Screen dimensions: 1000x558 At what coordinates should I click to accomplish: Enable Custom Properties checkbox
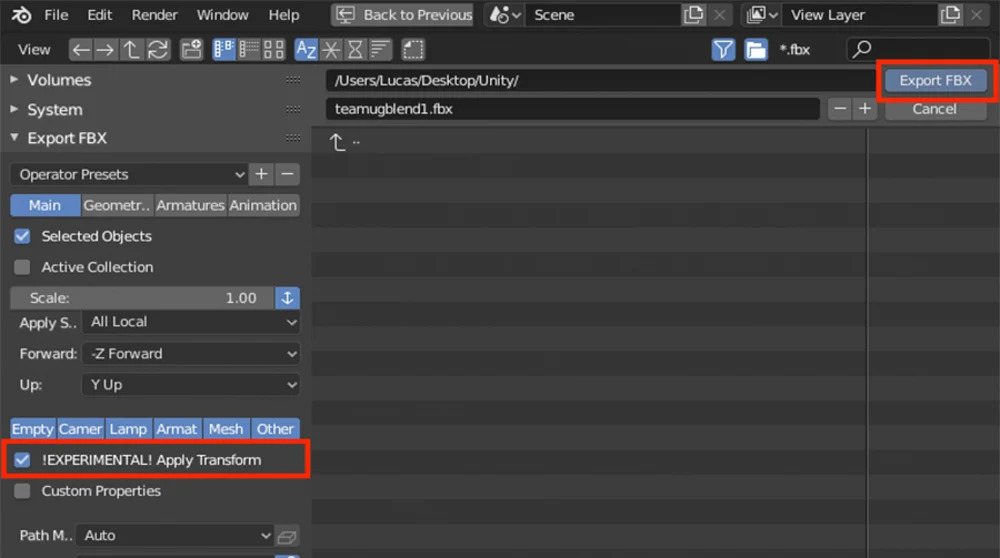(22, 491)
